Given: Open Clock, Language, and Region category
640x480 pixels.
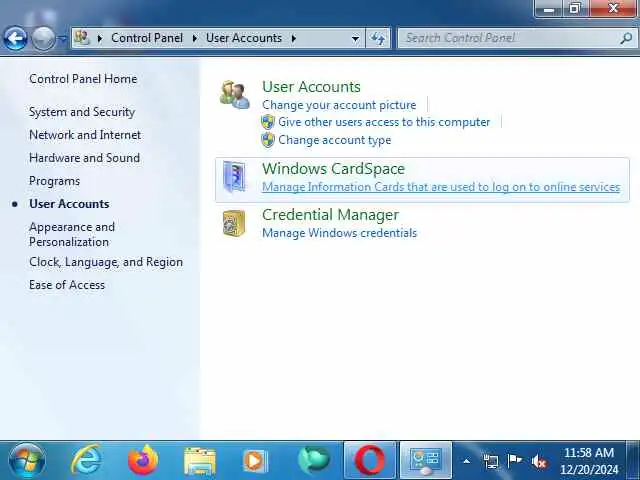Looking at the screenshot, I should tap(106, 262).
